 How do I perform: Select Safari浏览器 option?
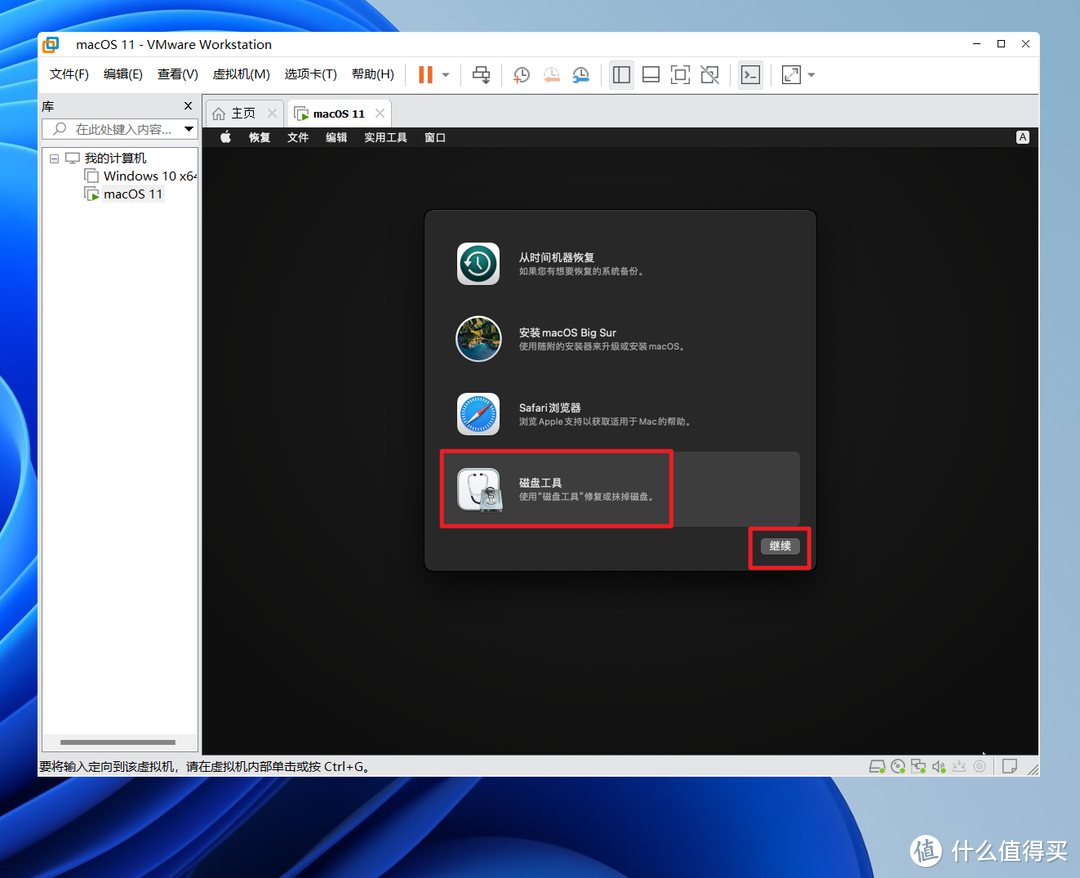pyautogui.click(x=620, y=414)
